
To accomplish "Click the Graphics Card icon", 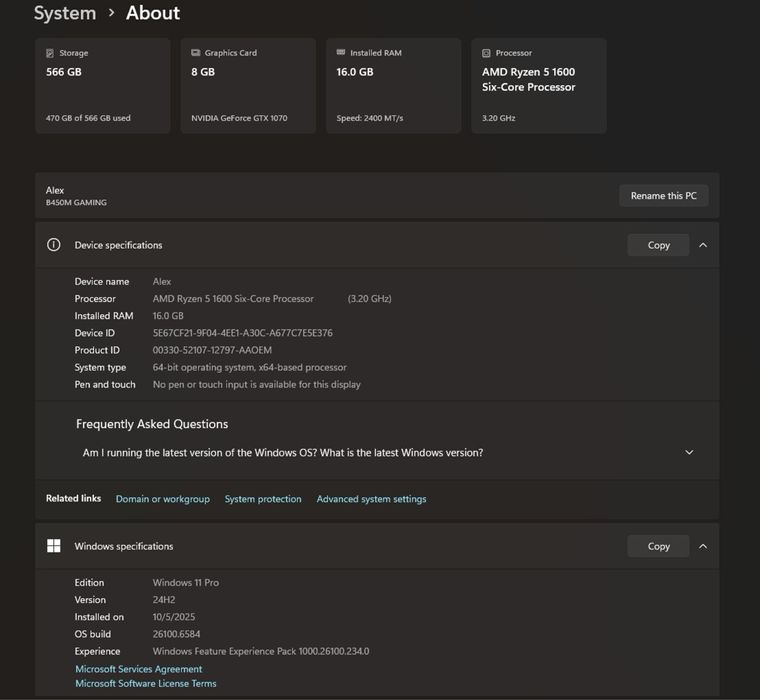I will 195,53.
